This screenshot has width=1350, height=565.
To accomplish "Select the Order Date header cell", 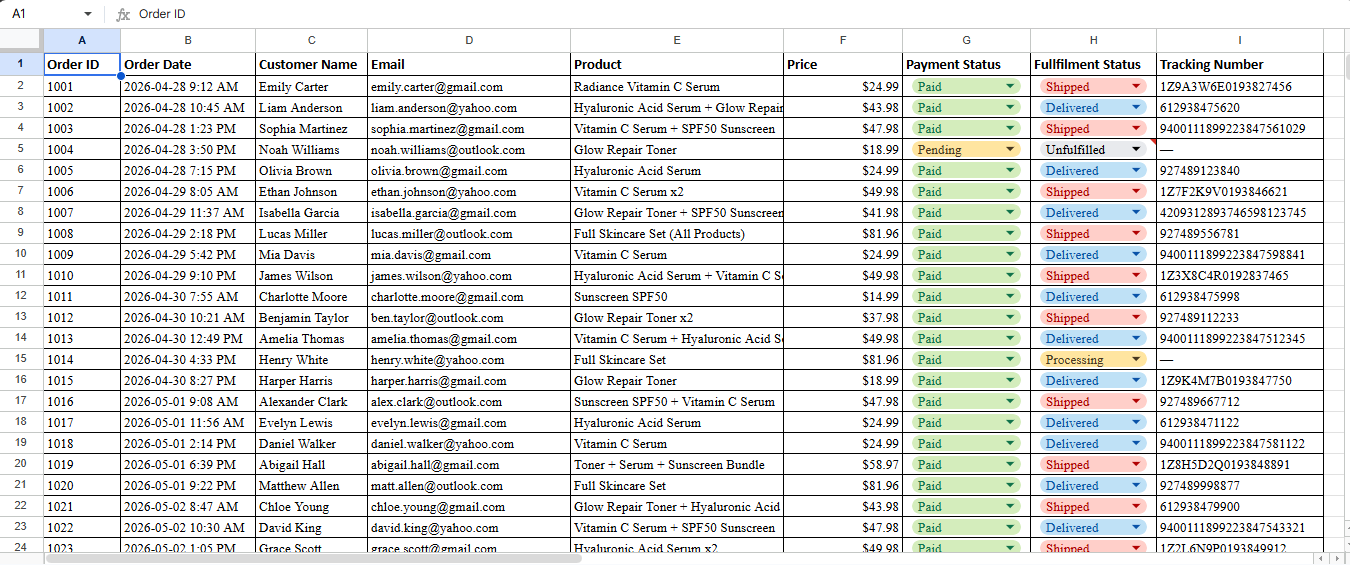I will (188, 64).
